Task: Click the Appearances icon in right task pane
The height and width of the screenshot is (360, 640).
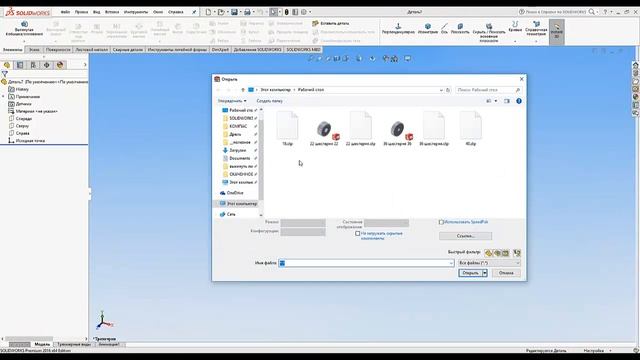Action: 636,97
